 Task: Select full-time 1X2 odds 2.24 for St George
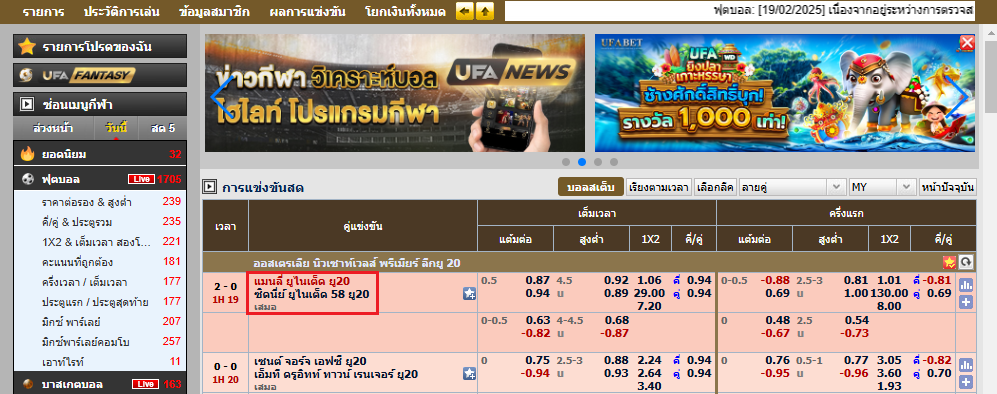click(x=650, y=361)
